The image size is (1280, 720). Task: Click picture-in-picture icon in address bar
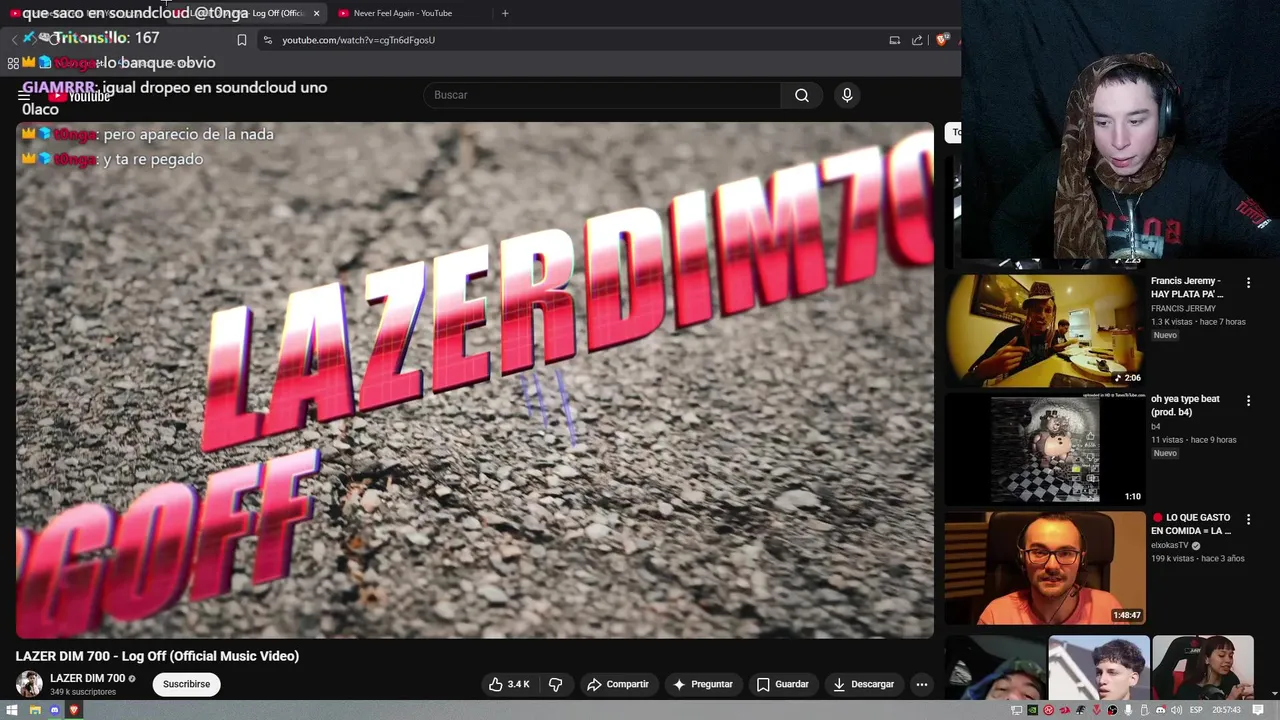click(894, 40)
